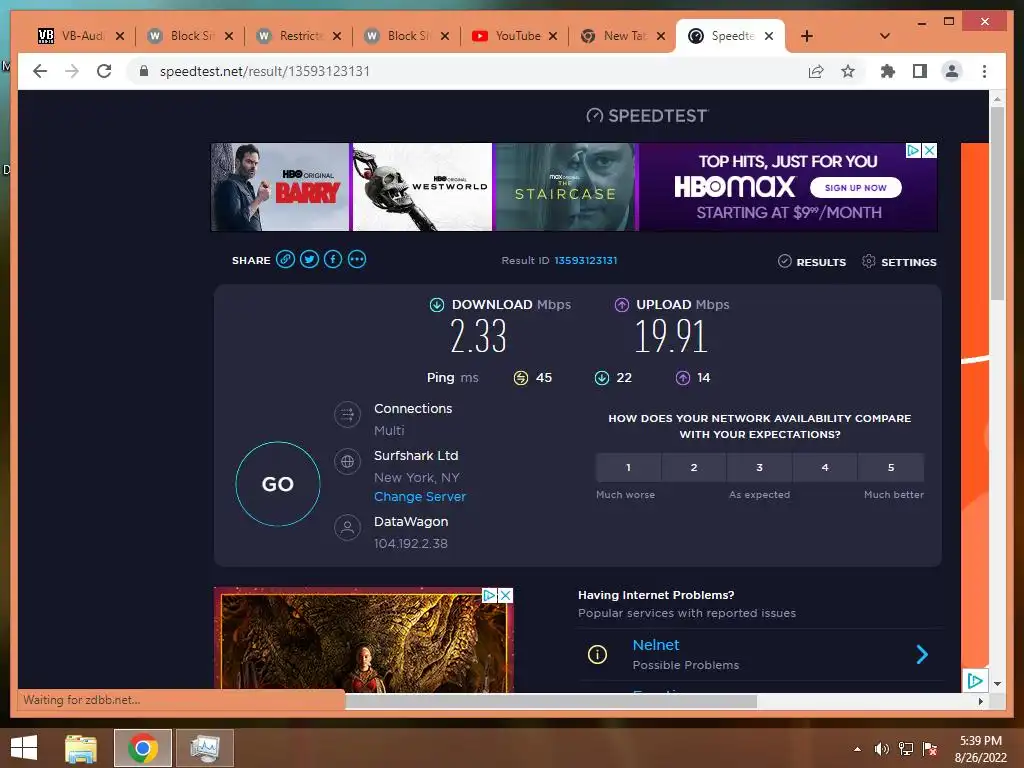Click the globe server icon beside Surfshark Ltd
The width and height of the screenshot is (1024, 768).
[347, 462]
